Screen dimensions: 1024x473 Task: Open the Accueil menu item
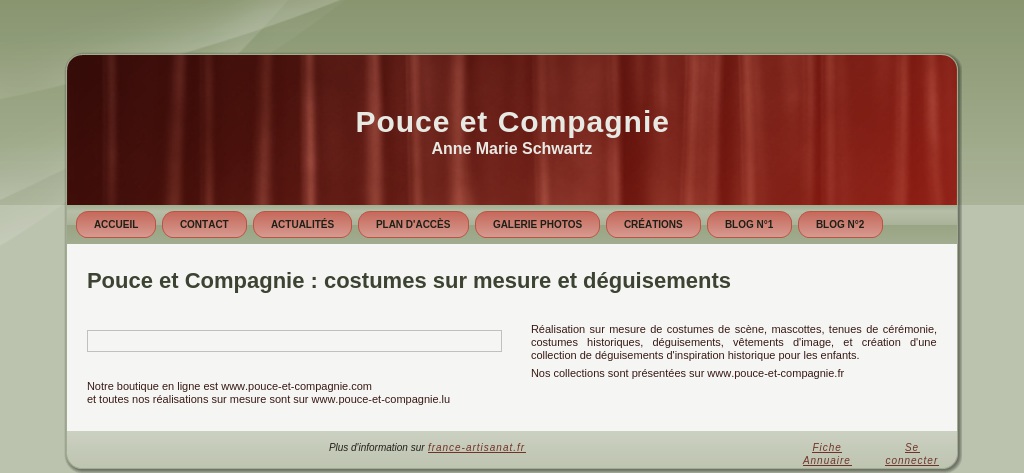(116, 224)
